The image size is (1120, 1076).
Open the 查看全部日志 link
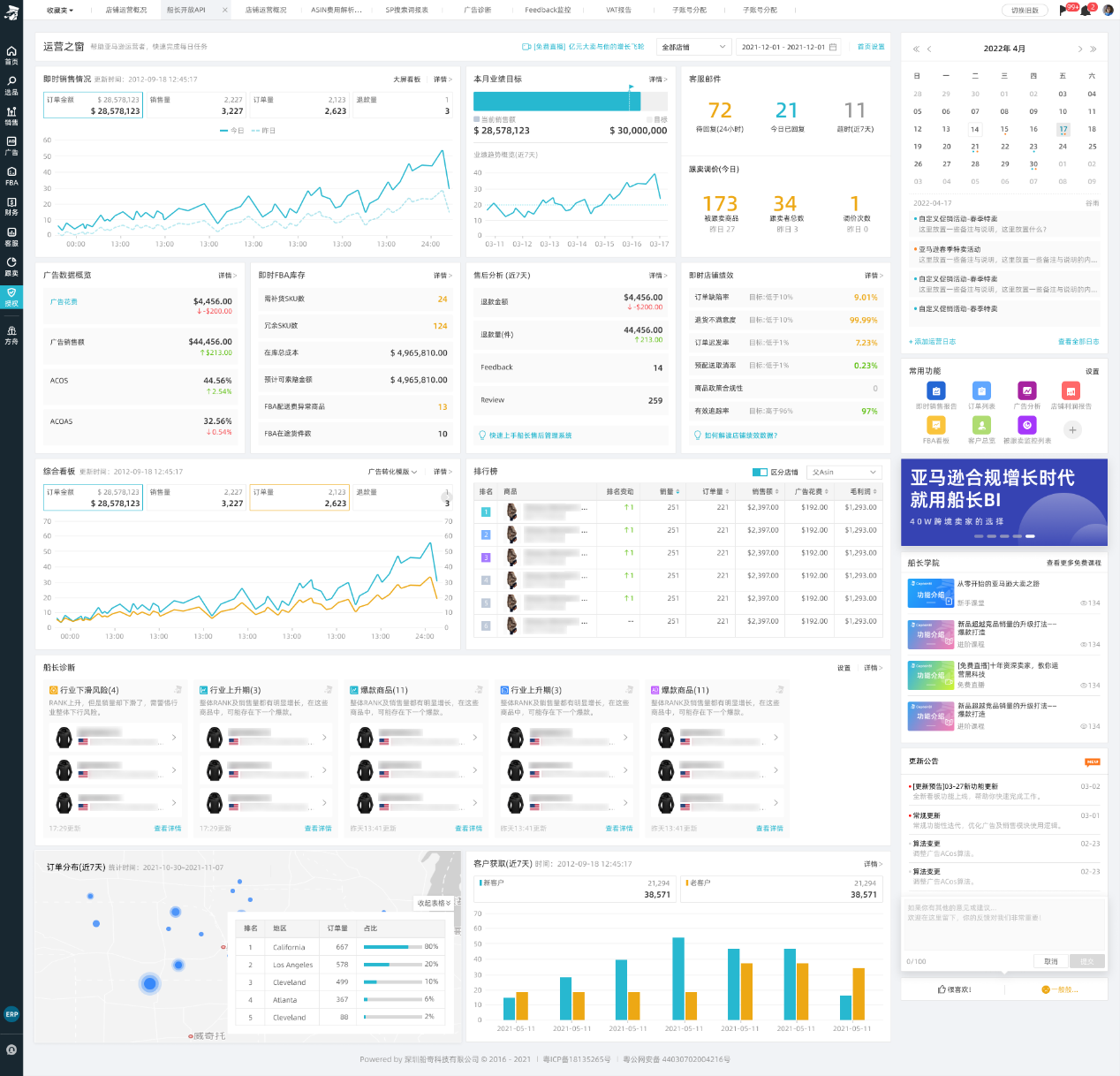[1078, 341]
